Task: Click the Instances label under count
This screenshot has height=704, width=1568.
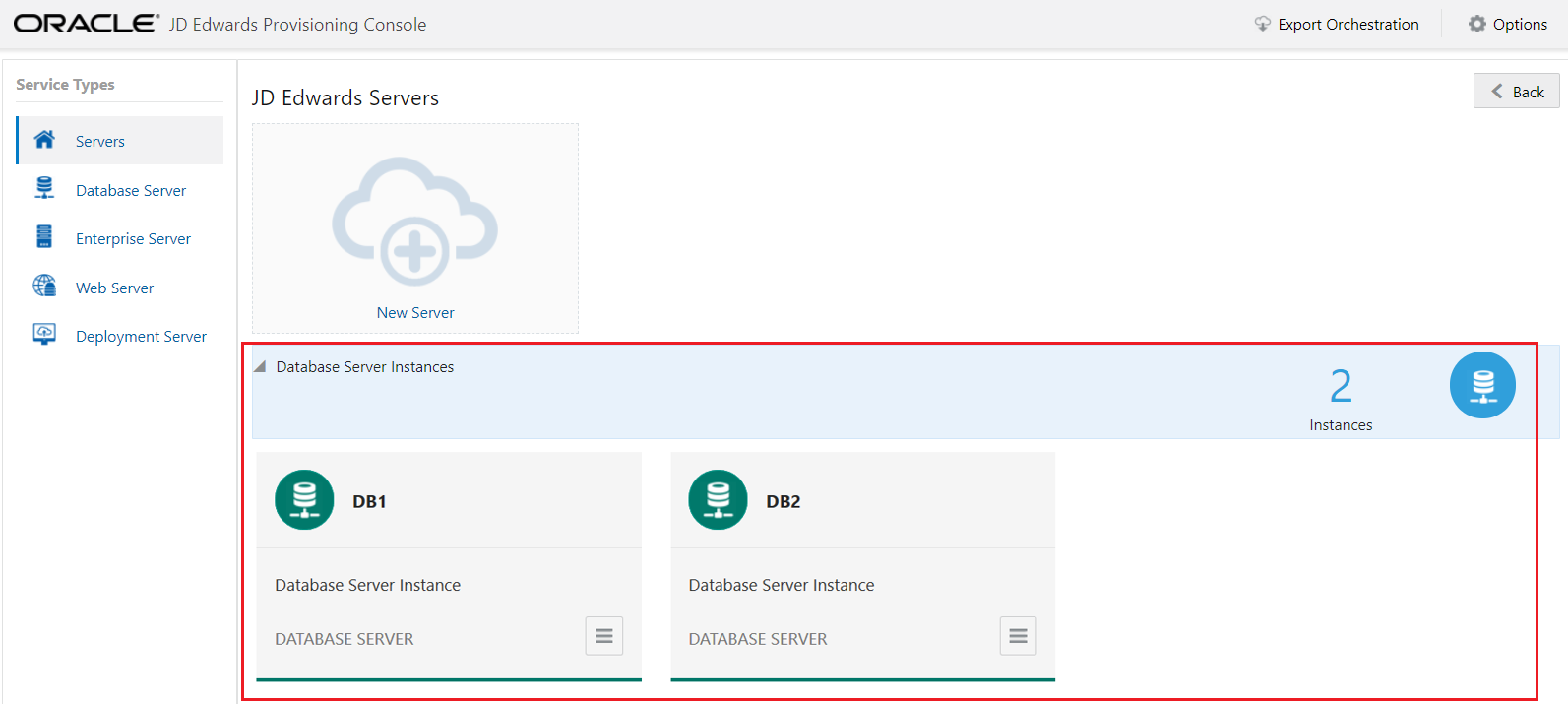Action: point(1341,424)
